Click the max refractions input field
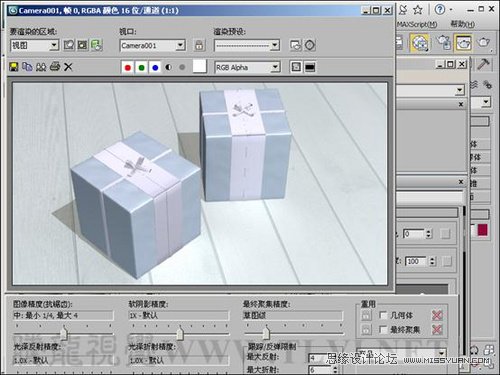 click(x=320, y=370)
